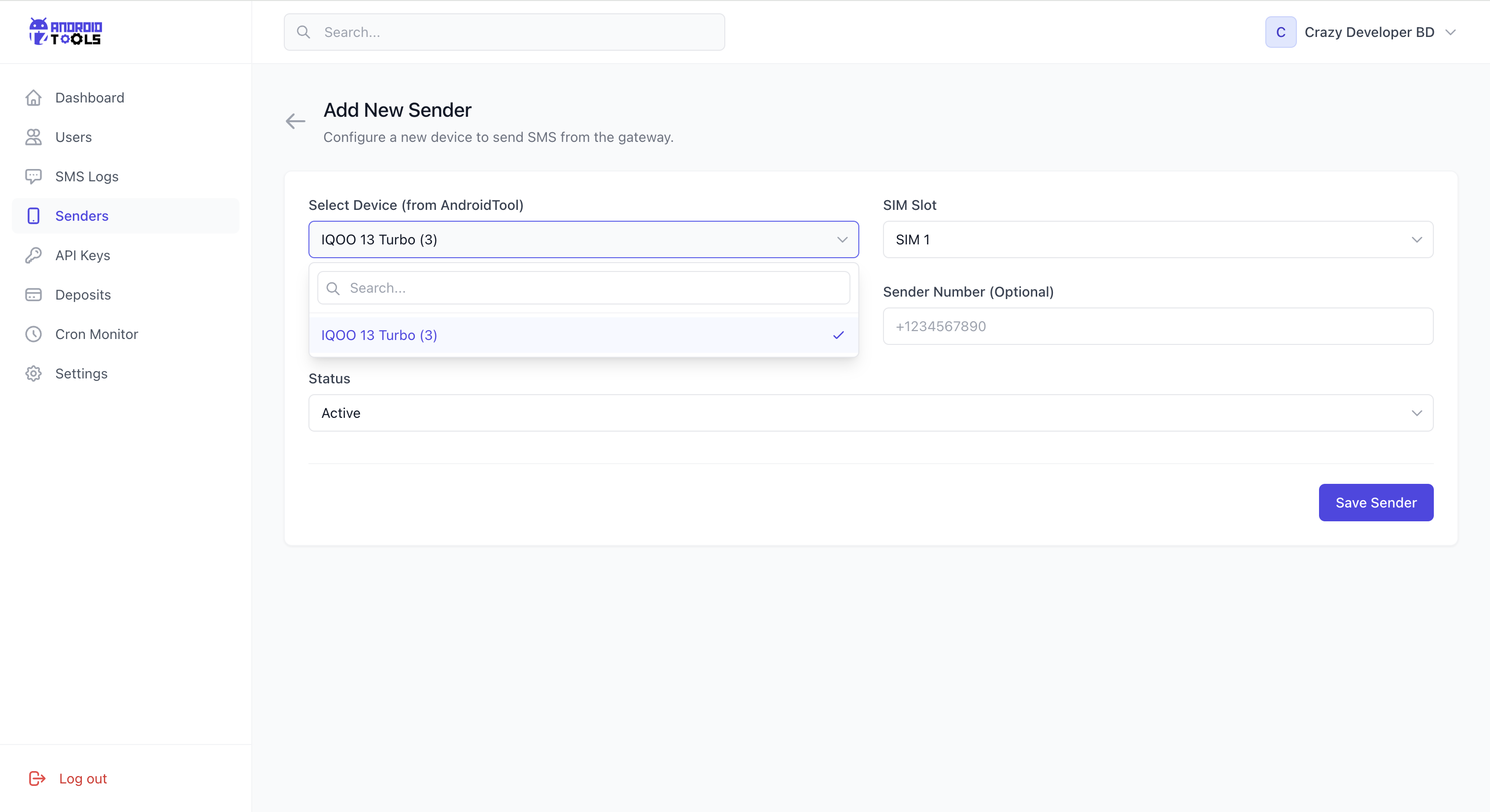Click the Configure a new device description text
The image size is (1490, 812).
[x=498, y=137]
